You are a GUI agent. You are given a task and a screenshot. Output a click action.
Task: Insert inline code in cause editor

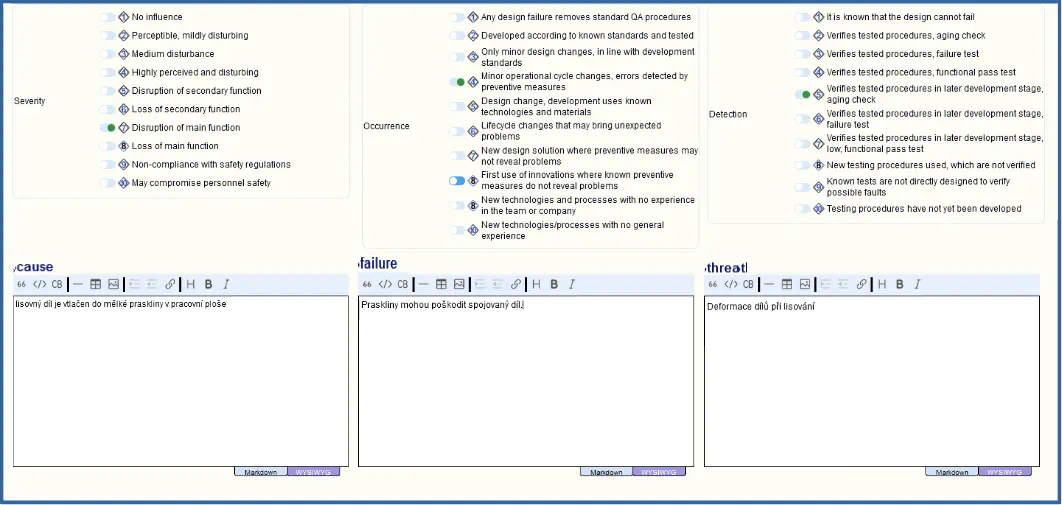coord(39,284)
